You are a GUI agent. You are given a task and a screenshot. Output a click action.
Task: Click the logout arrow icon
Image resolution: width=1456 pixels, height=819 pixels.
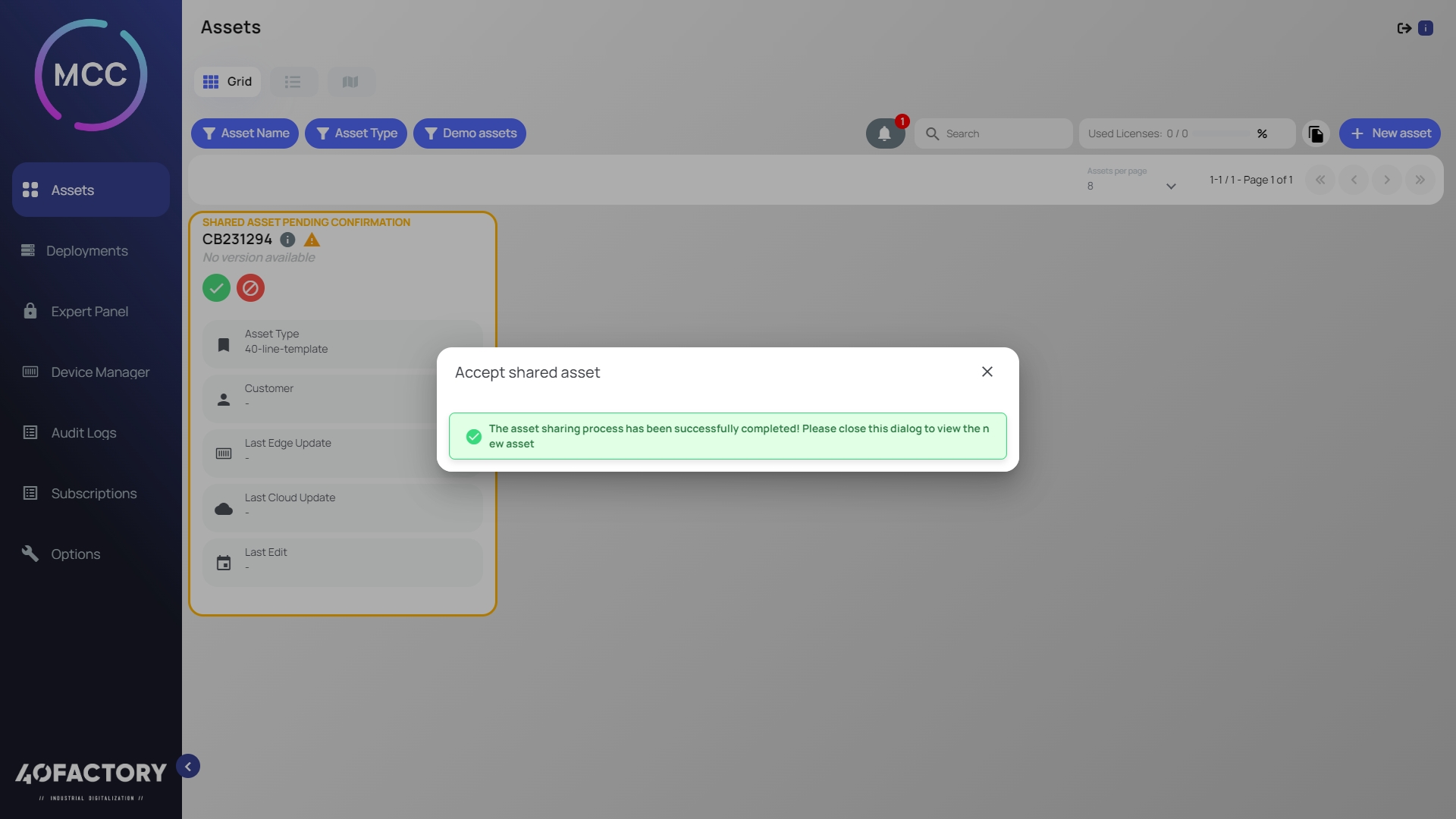tap(1404, 28)
